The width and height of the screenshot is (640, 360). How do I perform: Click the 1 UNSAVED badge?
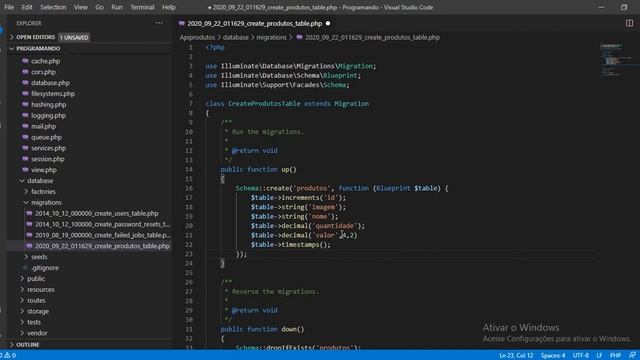[x=74, y=37]
